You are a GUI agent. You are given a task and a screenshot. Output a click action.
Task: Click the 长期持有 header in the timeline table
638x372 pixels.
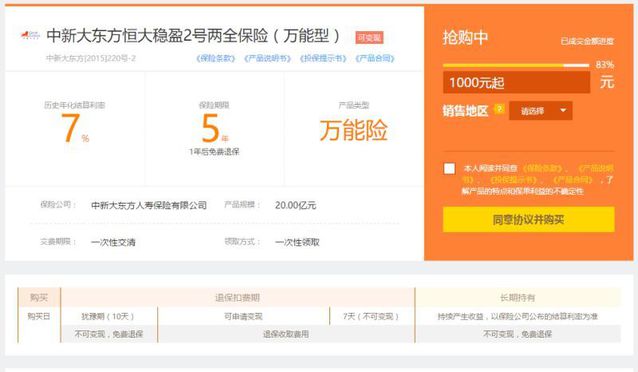coord(518,298)
